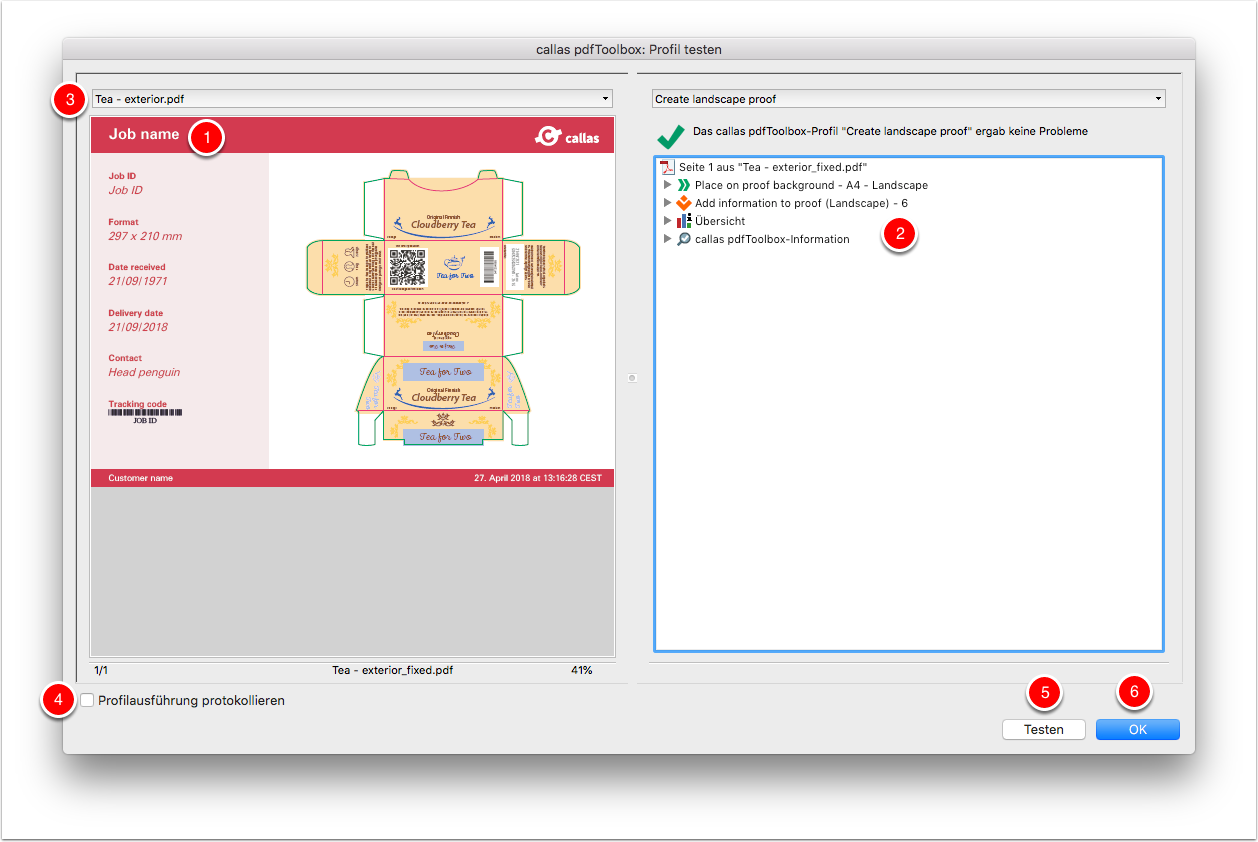Enable the Profilausführung protokollieren checkbox
Screen dimensions: 1258x842
point(88,701)
